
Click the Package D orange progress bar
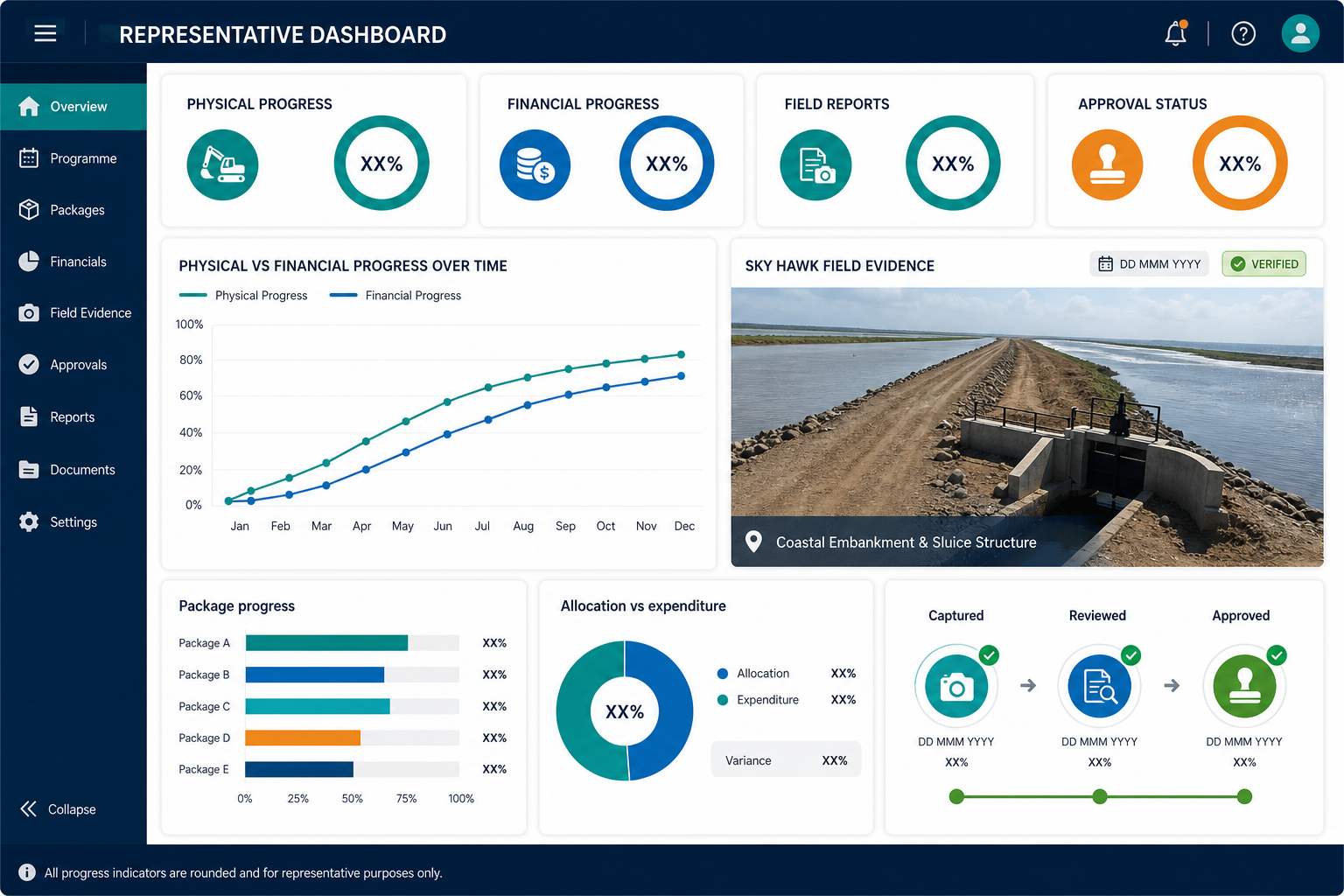pyautogui.click(x=303, y=738)
